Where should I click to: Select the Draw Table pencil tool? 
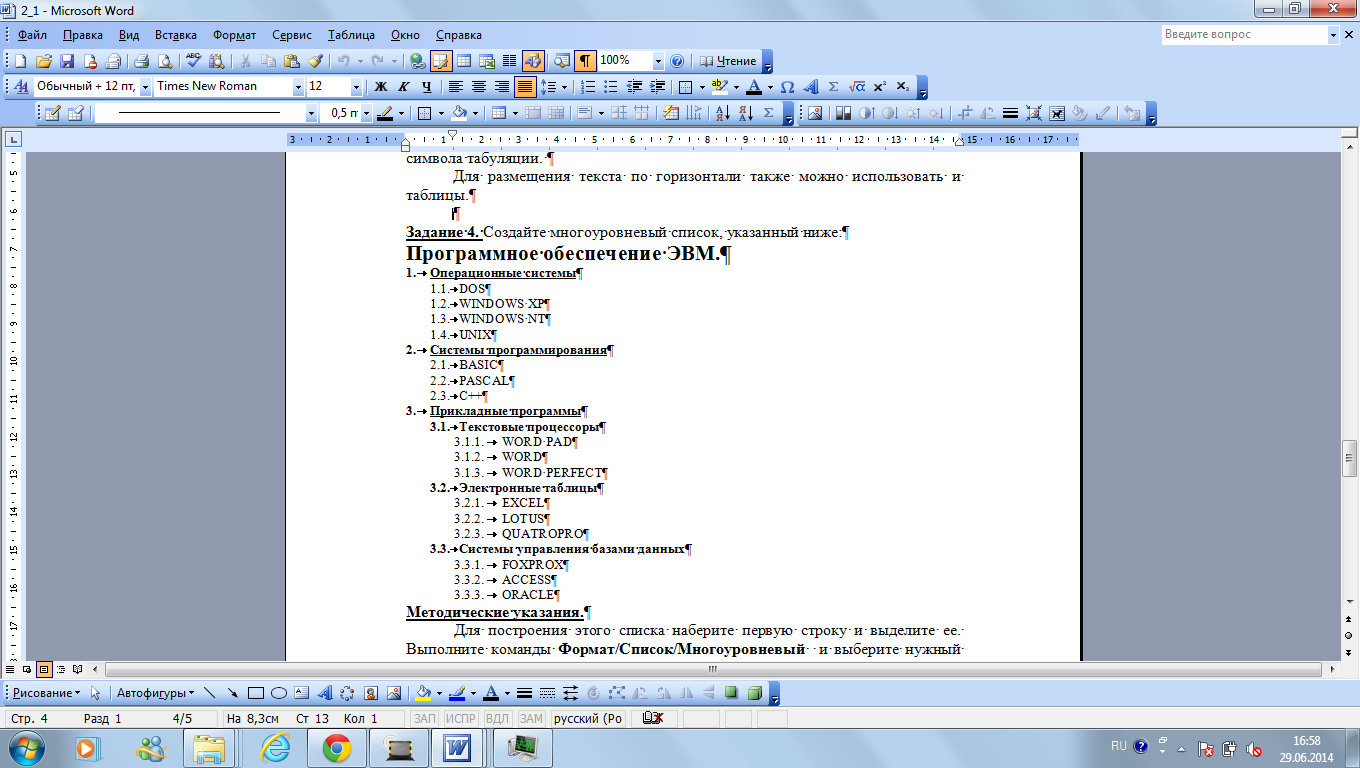(52, 113)
